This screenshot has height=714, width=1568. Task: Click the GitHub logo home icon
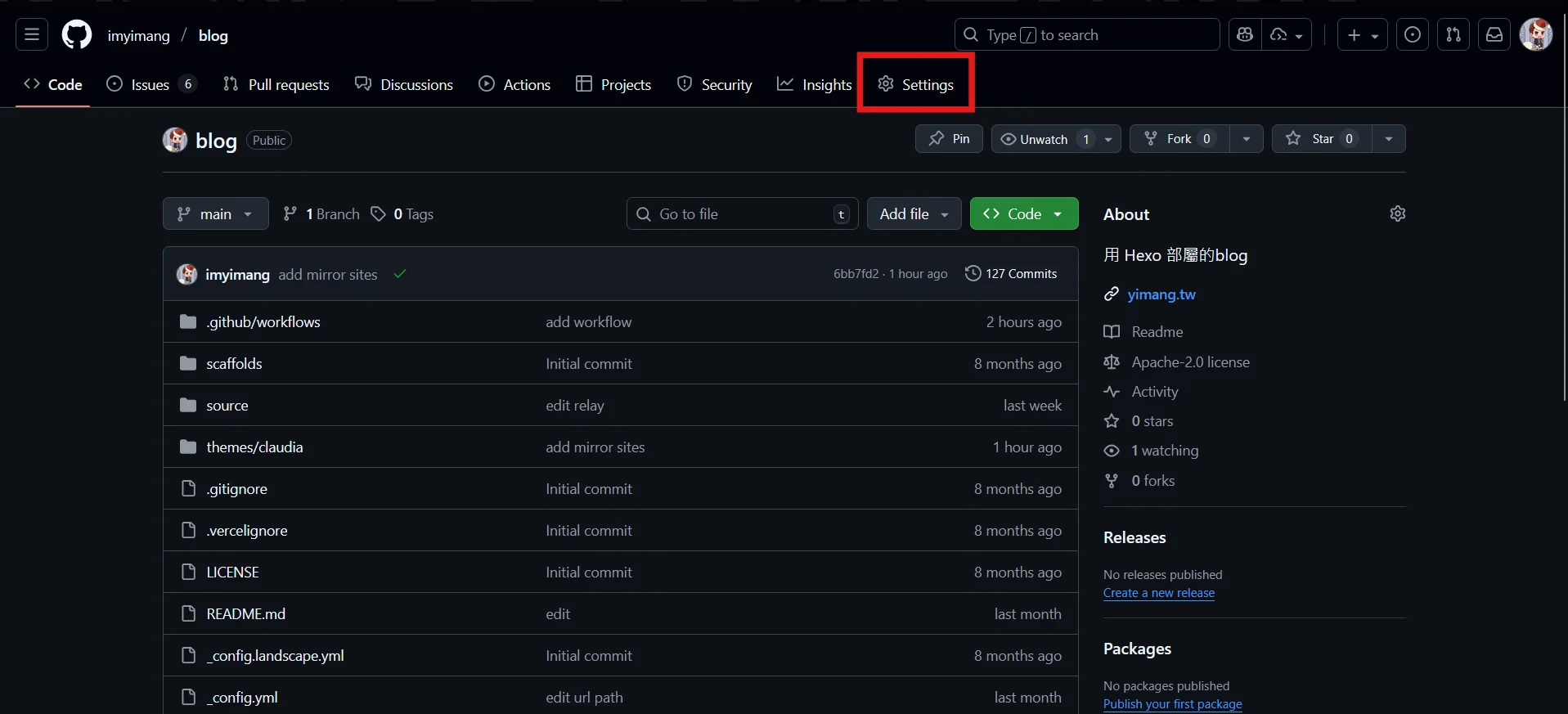(77, 35)
